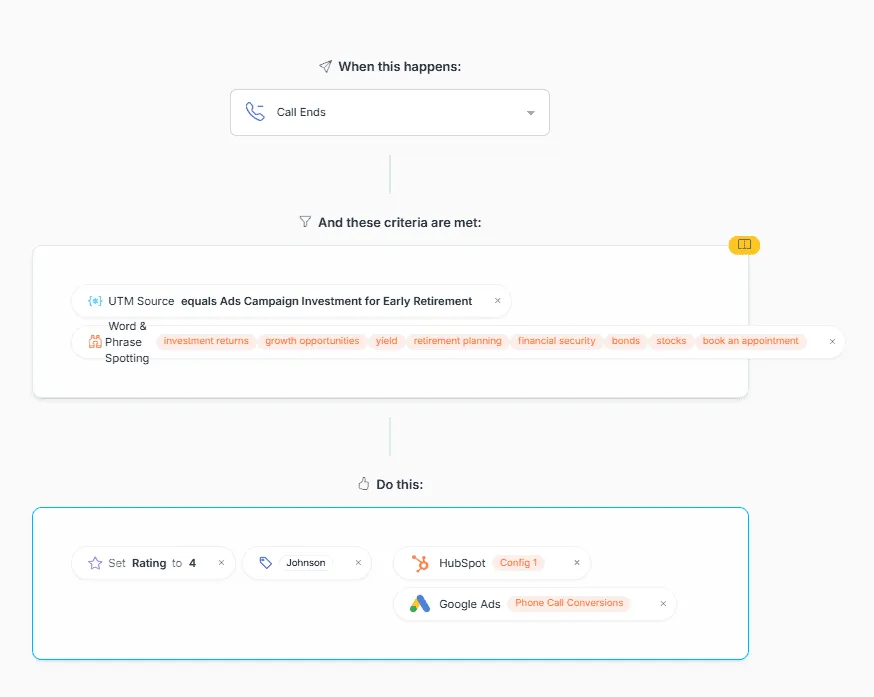Screen dimensions: 874x697
Task: Open the yellow book guide badge
Action: coord(744,244)
